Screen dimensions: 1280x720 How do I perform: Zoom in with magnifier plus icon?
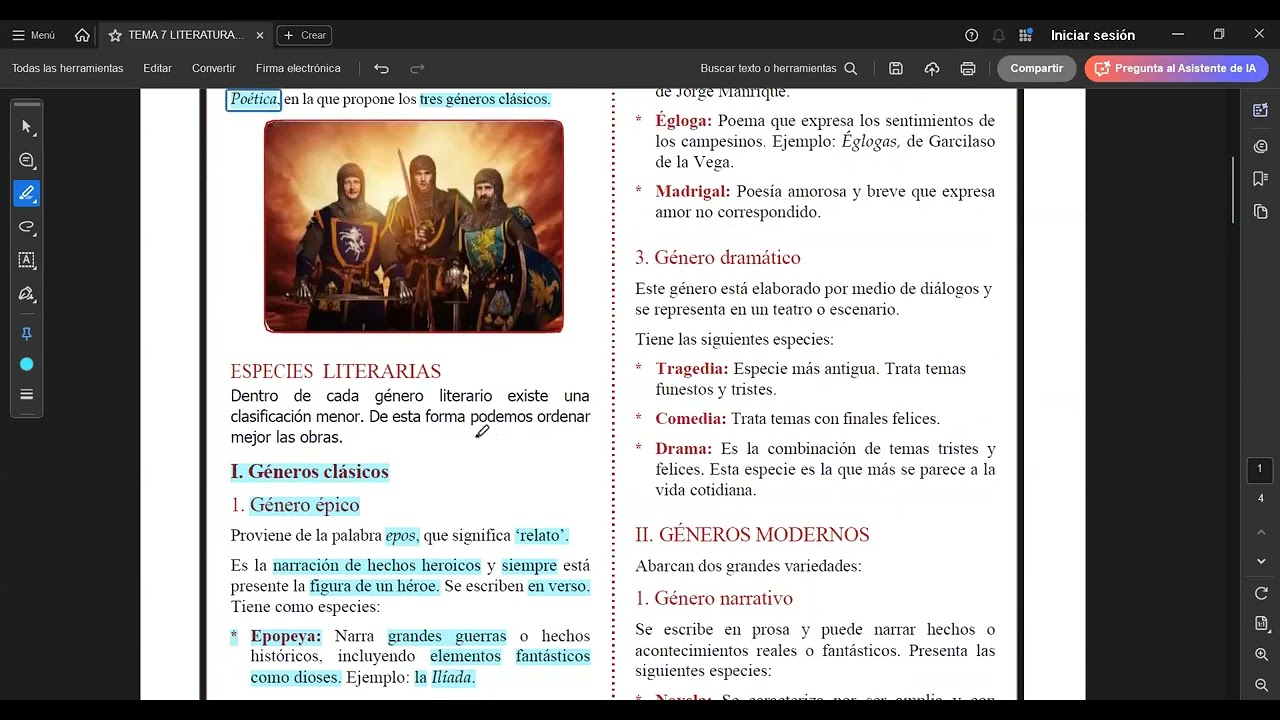[1261, 654]
